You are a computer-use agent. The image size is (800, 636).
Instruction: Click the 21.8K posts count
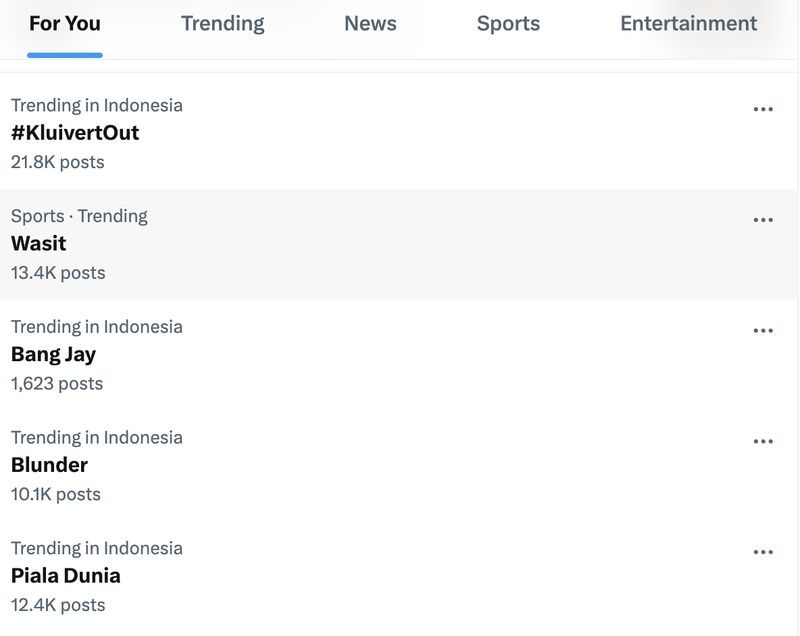pos(57,162)
